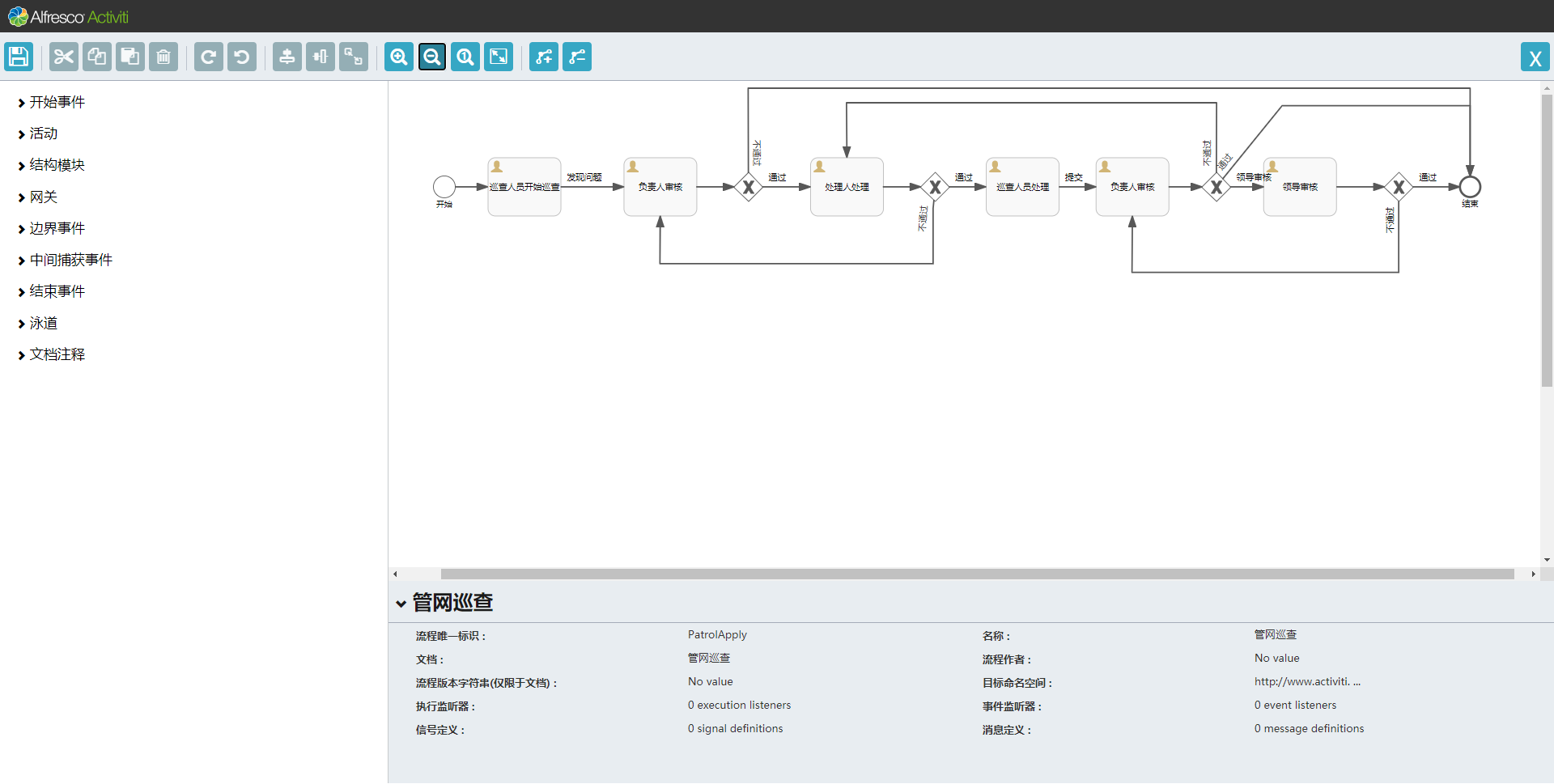Viewport: 1554px width, 784px height.
Task: Copy the selected element
Action: [x=96, y=57]
